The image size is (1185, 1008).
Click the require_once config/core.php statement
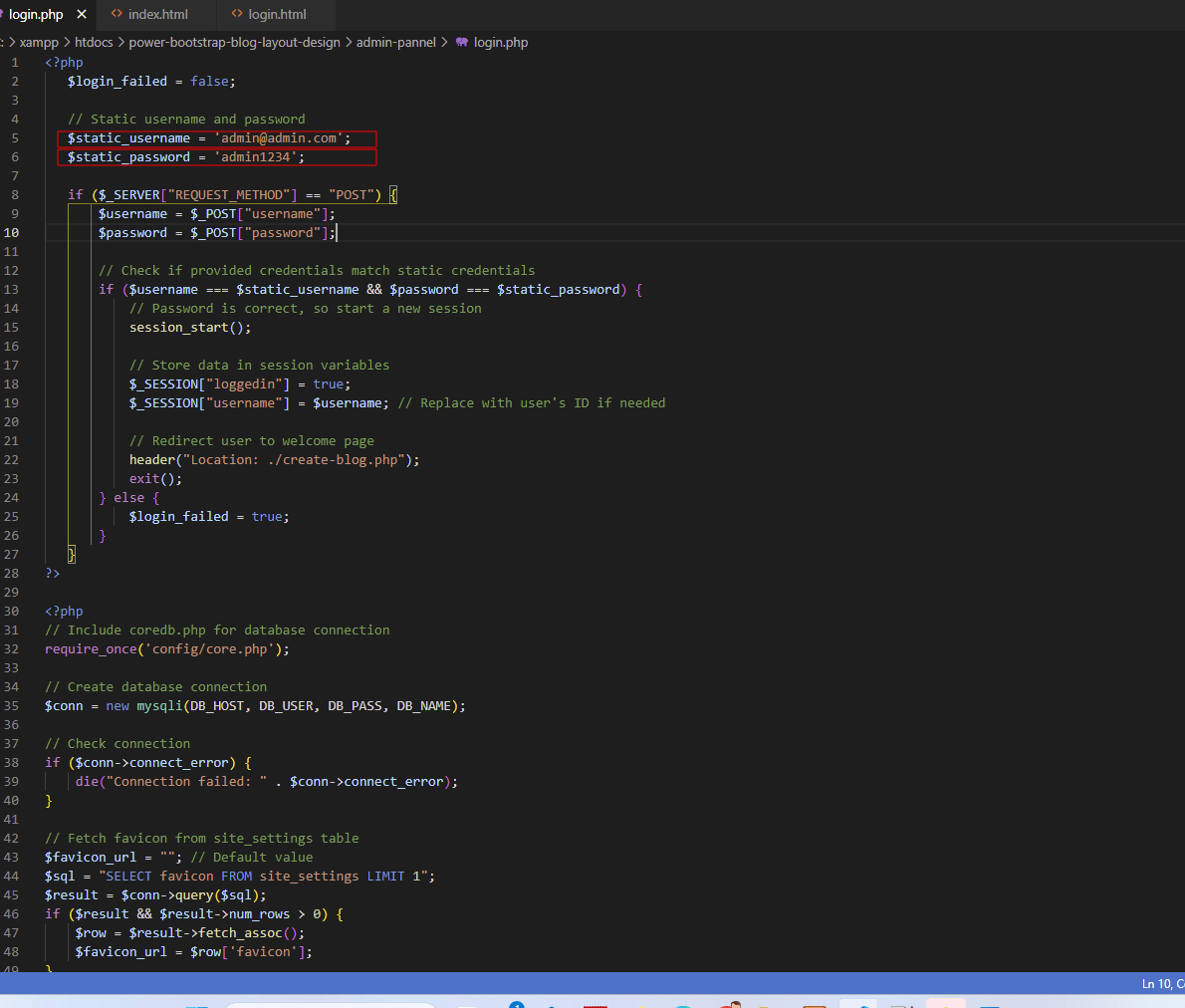tap(166, 649)
